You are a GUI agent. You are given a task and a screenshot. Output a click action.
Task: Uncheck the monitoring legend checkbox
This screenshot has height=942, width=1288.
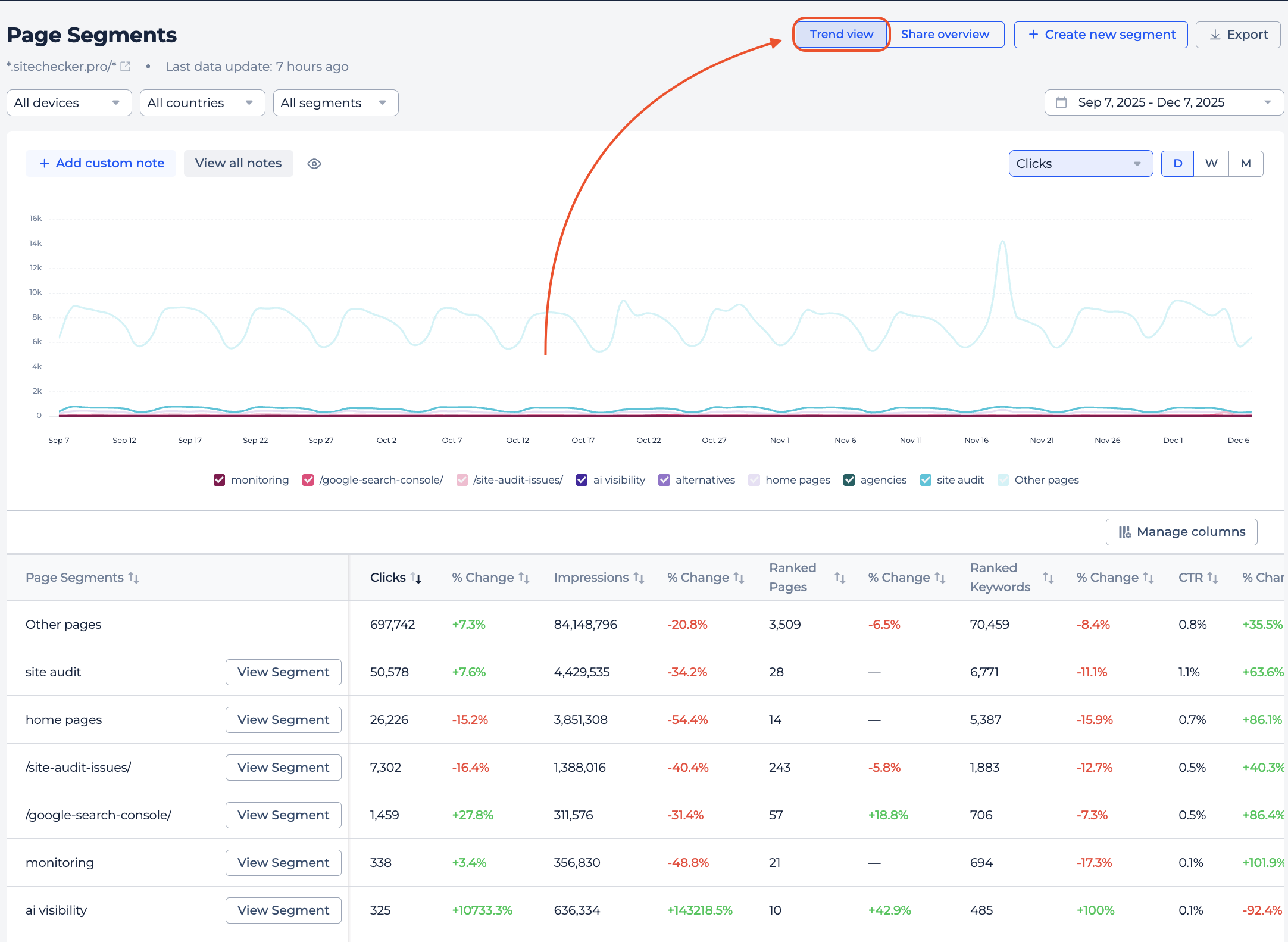(220, 480)
